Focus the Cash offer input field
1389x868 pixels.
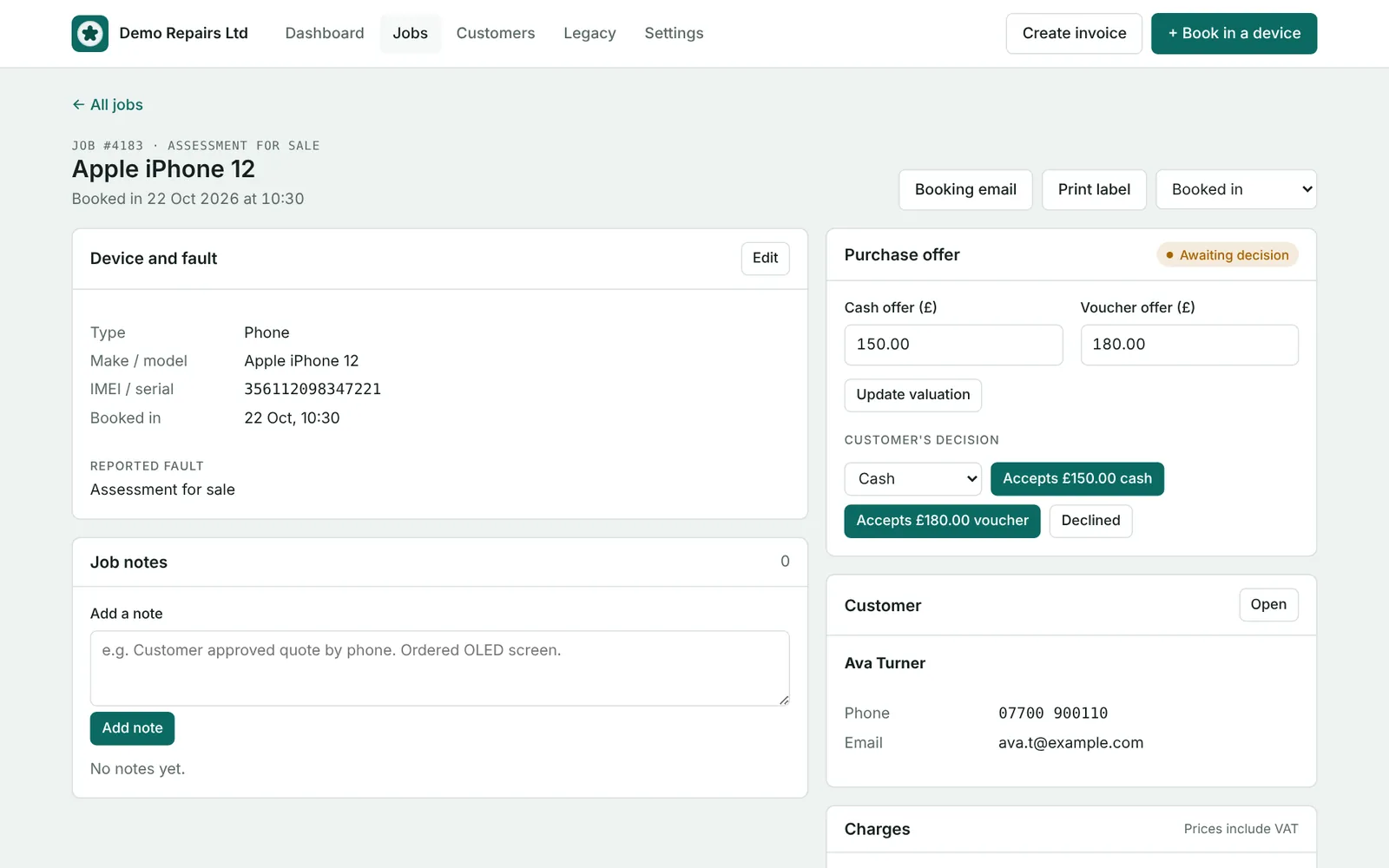click(x=953, y=345)
